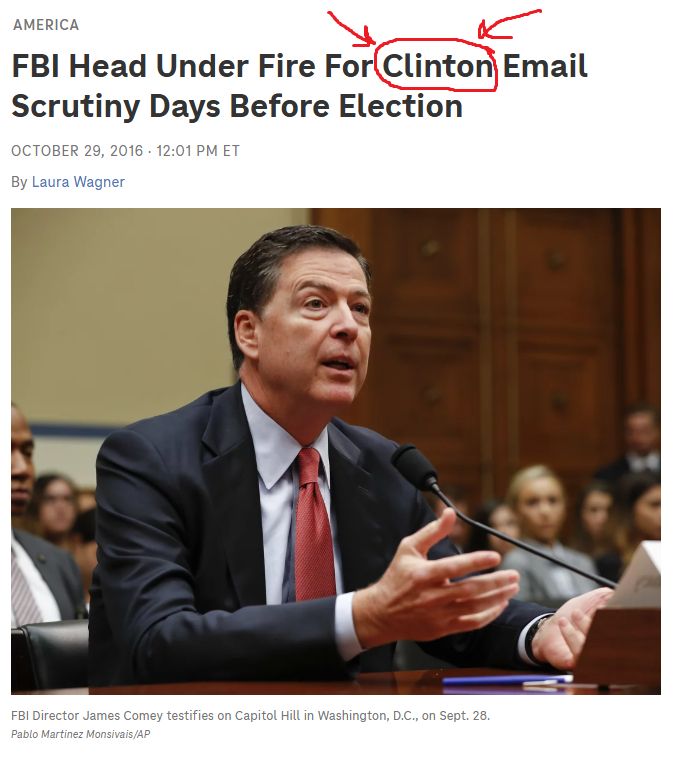The width and height of the screenshot is (683, 759).
Task: Click the left red hand-drawn arrow
Action: point(352,30)
